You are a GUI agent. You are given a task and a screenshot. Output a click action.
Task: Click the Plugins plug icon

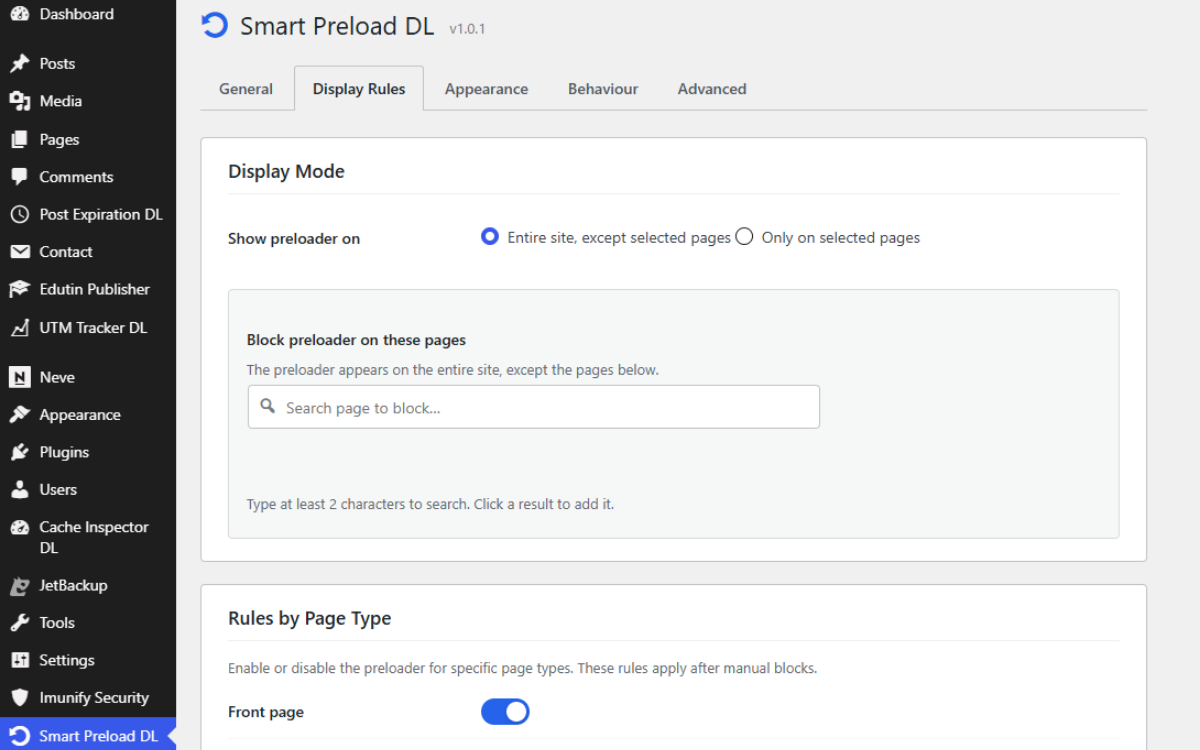pos(19,452)
